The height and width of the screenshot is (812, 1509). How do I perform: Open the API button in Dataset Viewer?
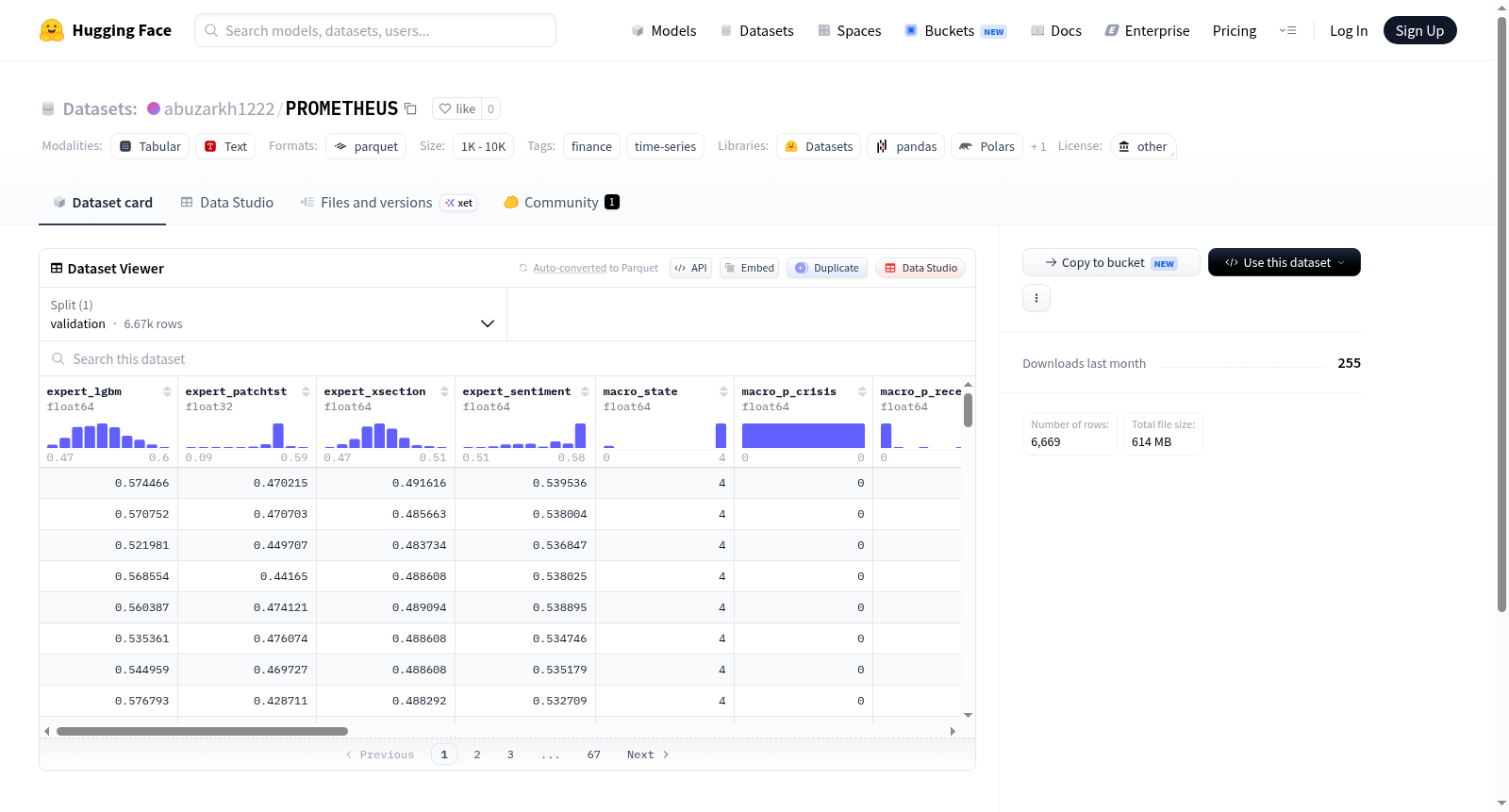pos(690,268)
